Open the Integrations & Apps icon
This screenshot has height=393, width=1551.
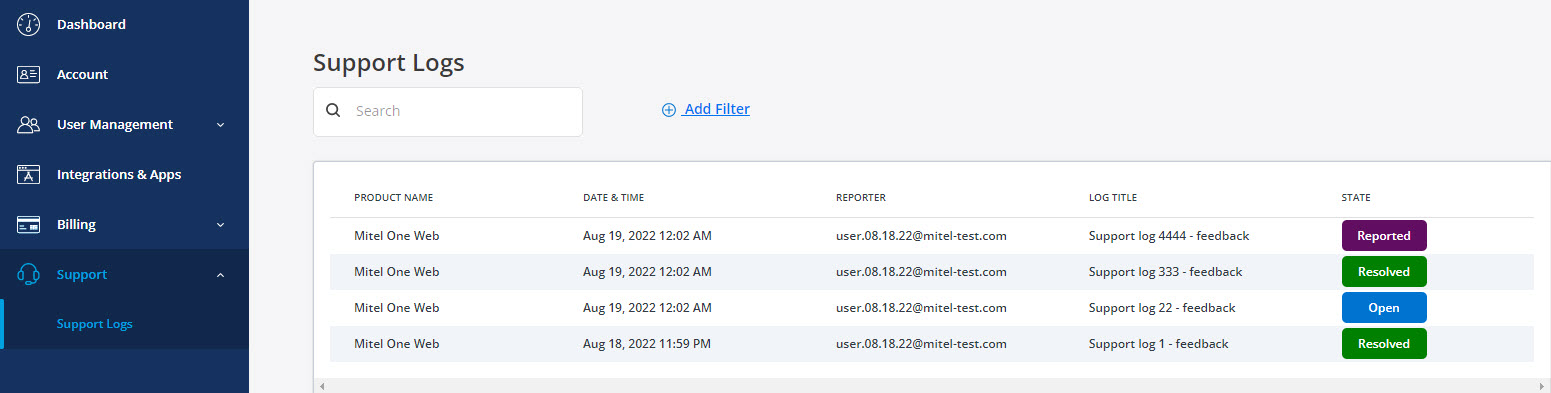click(28, 174)
